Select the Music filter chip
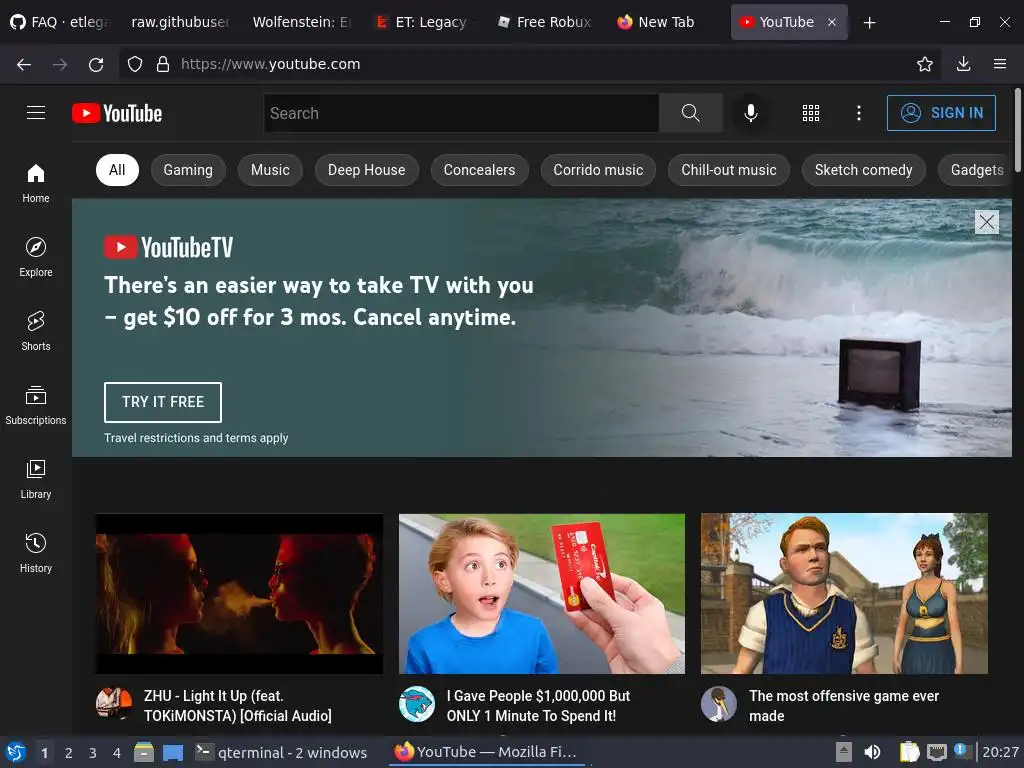Viewport: 1024px width, 768px height. 270,170
